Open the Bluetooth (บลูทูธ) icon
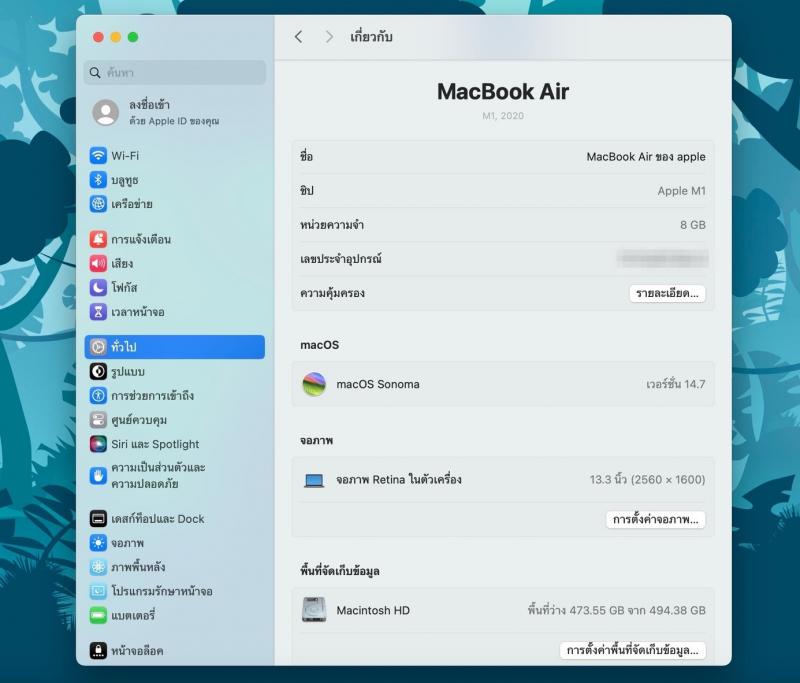The width and height of the screenshot is (800, 683). click(x=98, y=180)
